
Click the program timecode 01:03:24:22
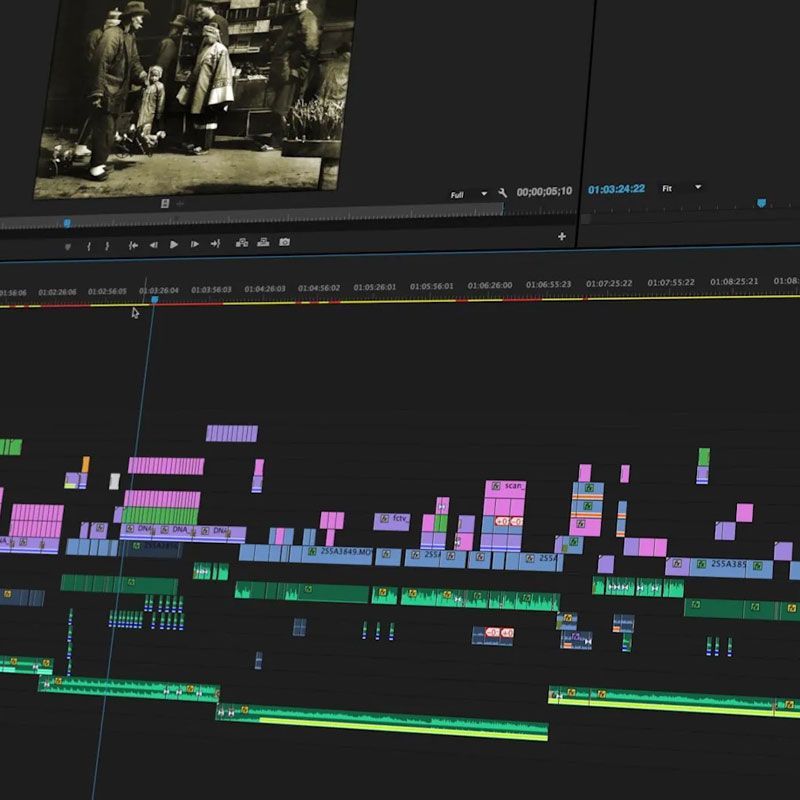tap(616, 189)
